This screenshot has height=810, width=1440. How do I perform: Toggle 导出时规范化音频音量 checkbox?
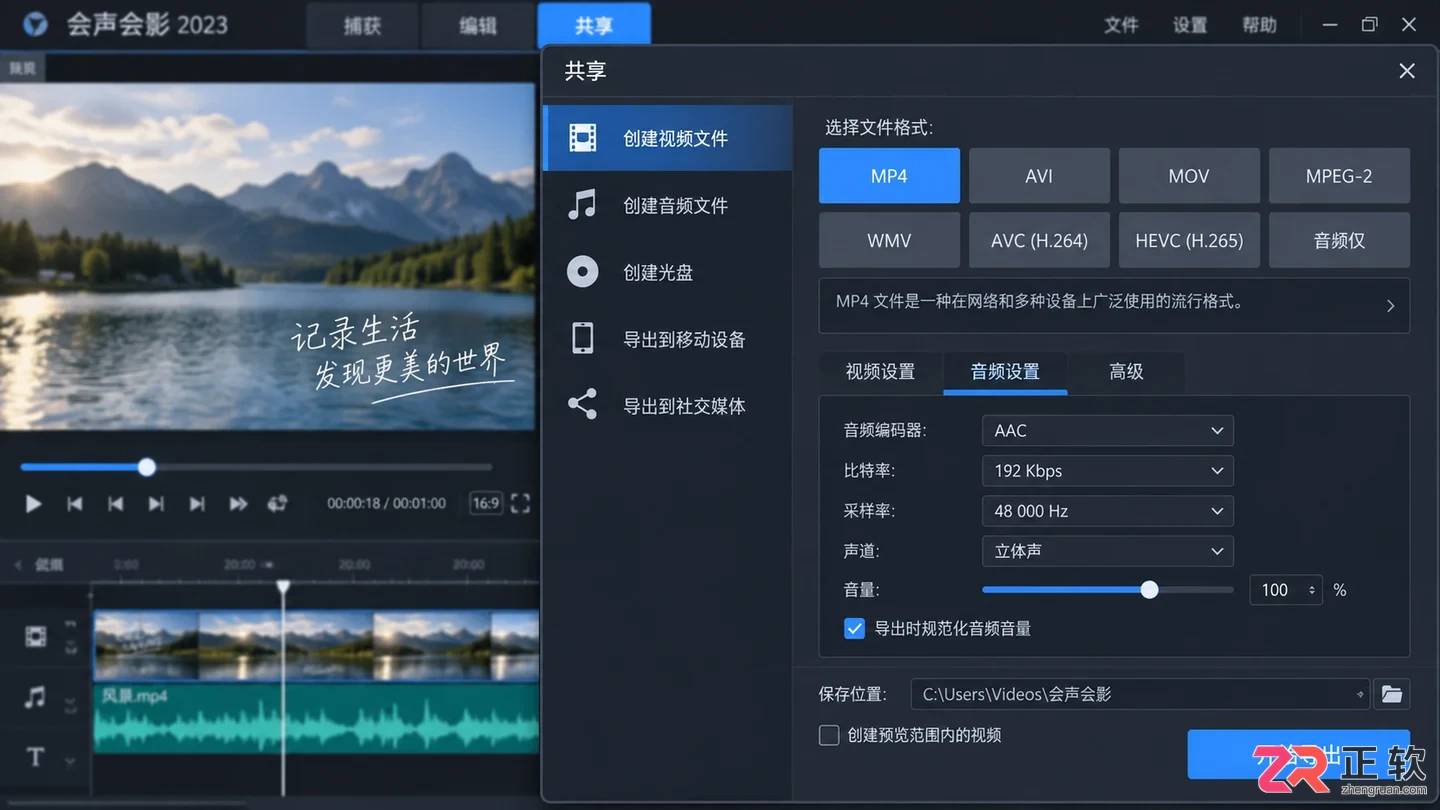(855, 628)
